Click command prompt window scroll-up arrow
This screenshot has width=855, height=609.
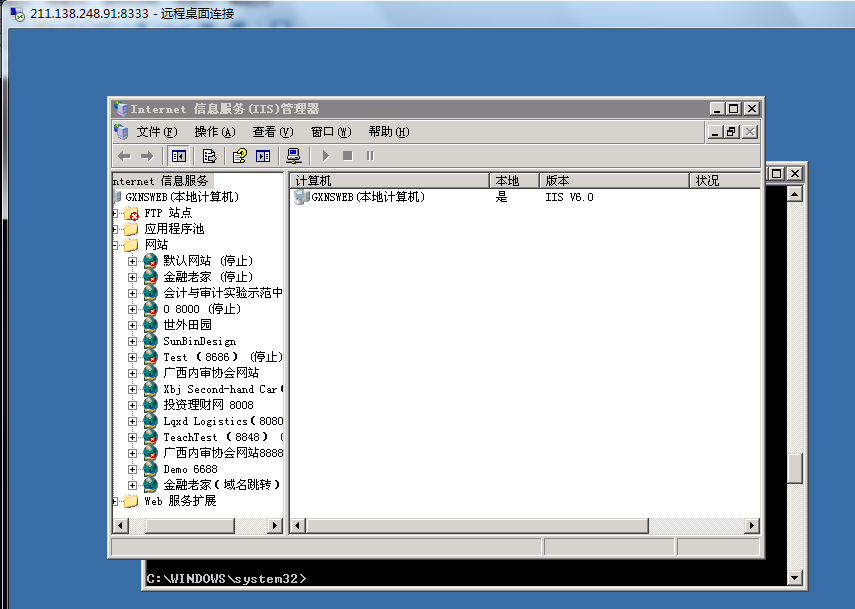click(x=795, y=194)
